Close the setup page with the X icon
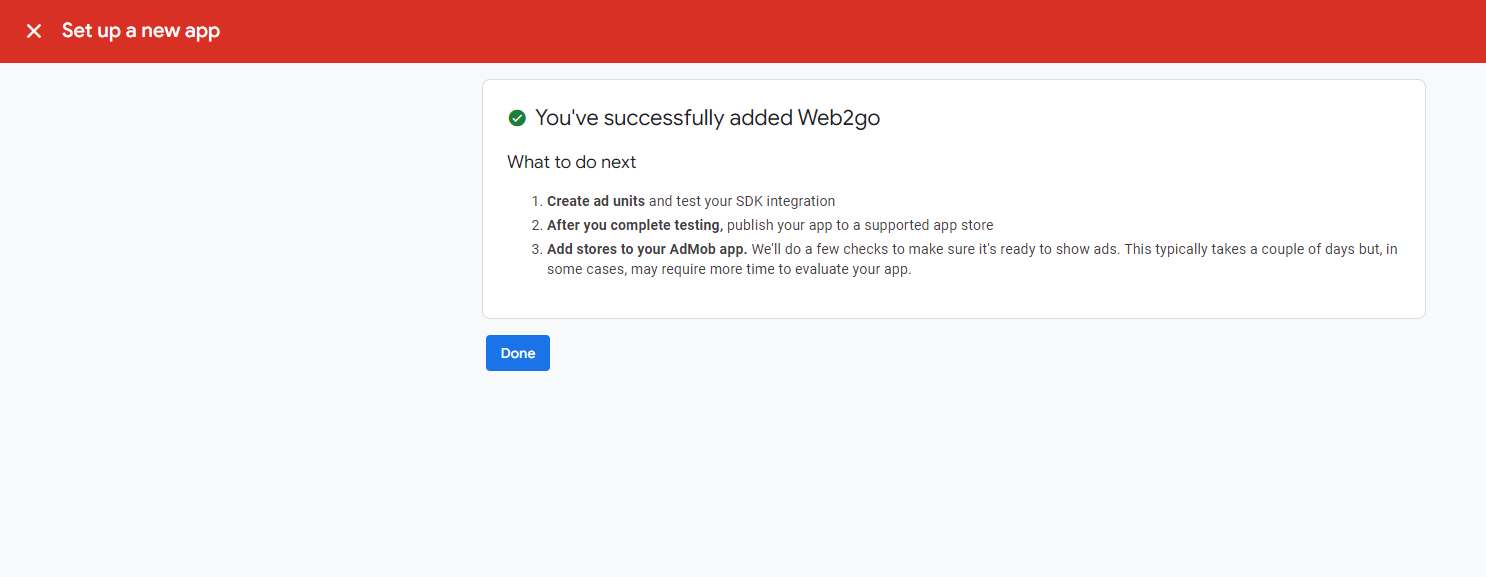Viewport: 1486px width, 577px height. click(x=34, y=31)
